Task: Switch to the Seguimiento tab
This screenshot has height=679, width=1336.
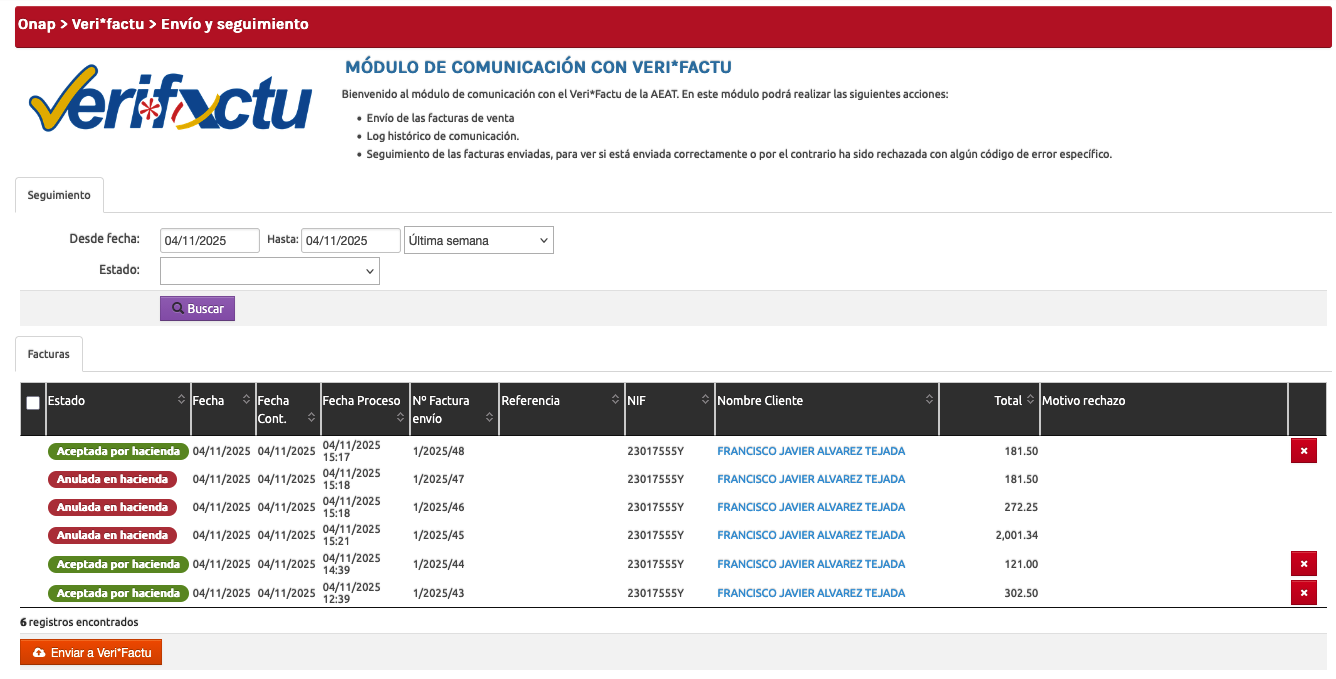Action: pyautogui.click(x=59, y=195)
